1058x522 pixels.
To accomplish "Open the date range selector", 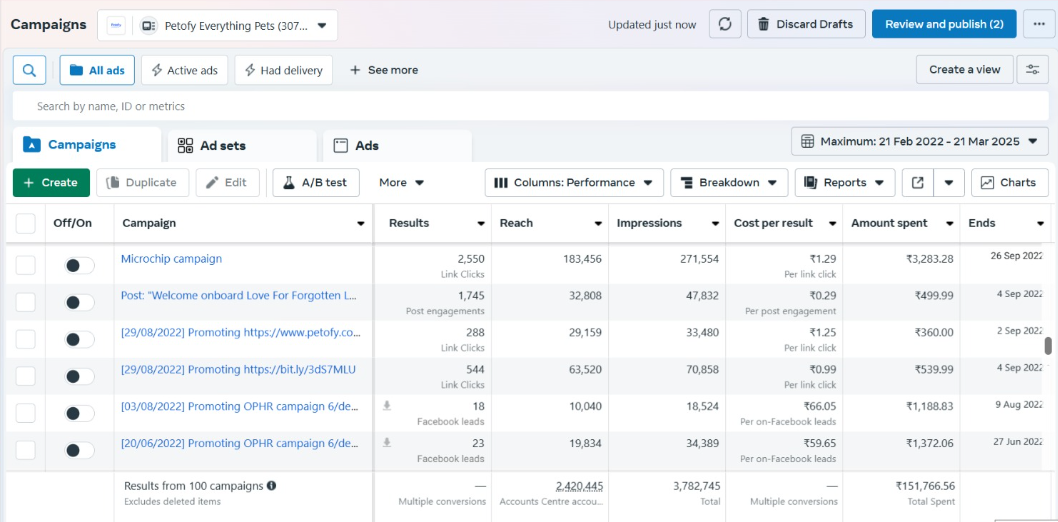I will tap(920, 142).
